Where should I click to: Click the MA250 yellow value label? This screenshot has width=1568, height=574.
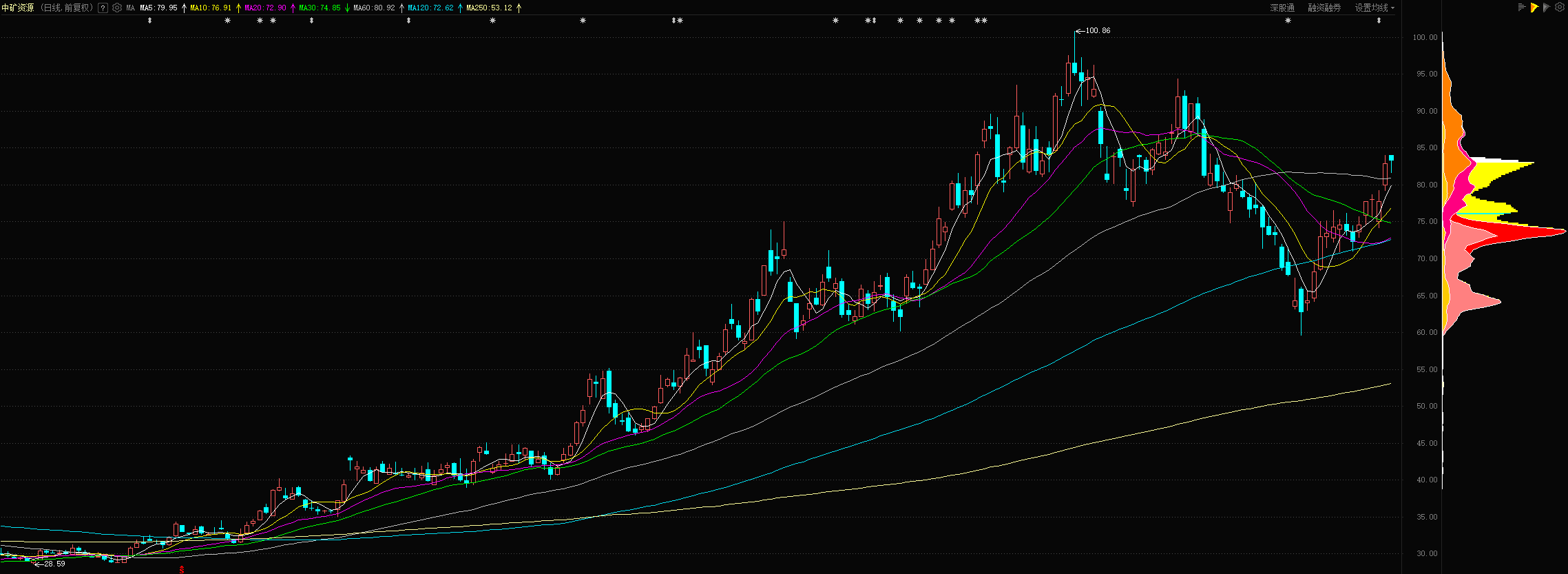point(489,8)
